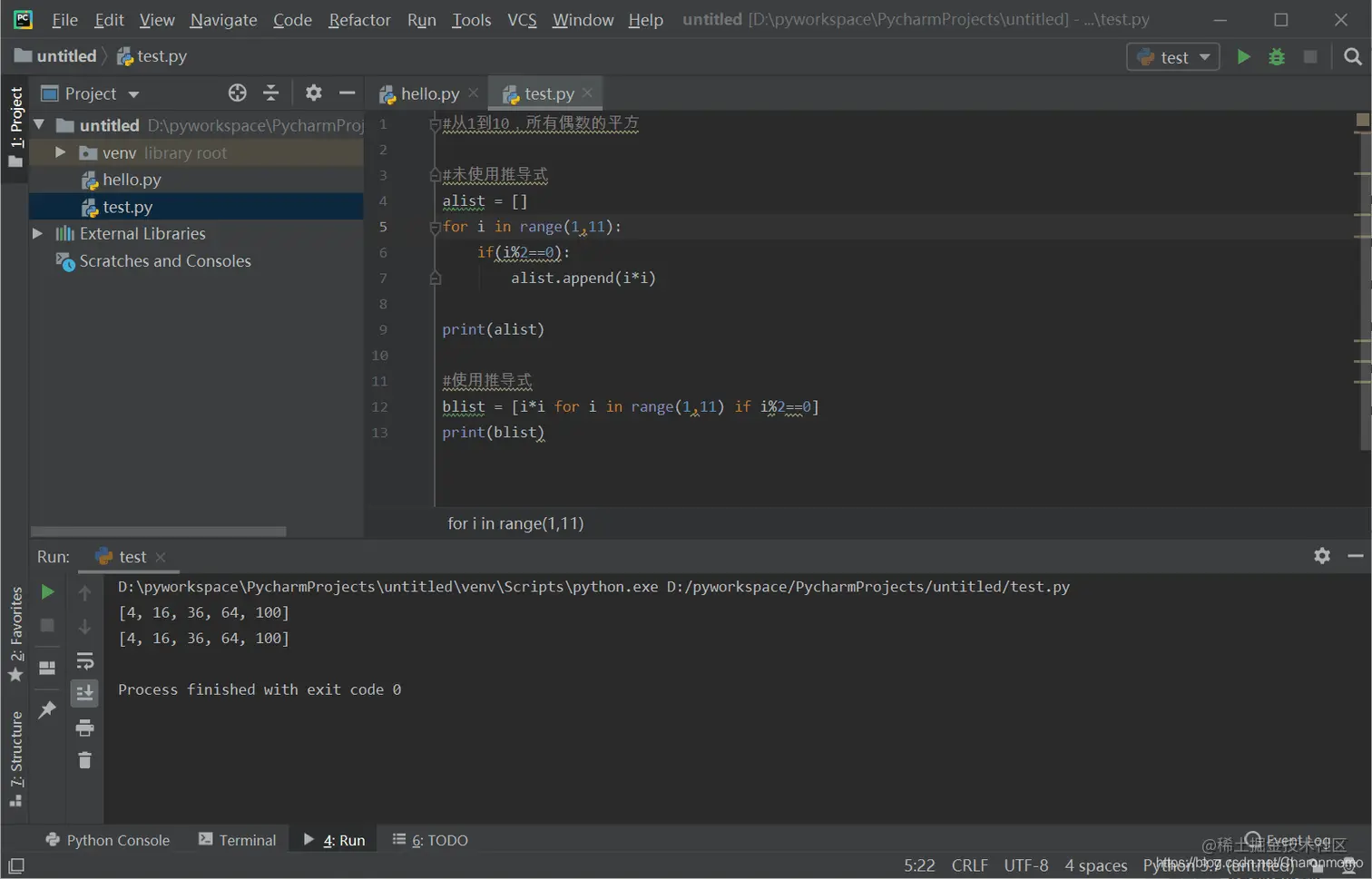Image resolution: width=1372 pixels, height=879 pixels.
Task: Pin the Run tab
Action: [x=47, y=709]
